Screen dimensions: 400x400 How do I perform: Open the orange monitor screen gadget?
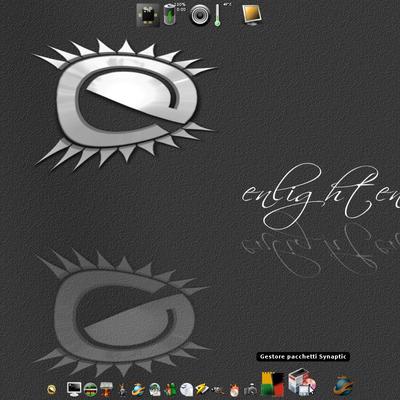tap(252, 14)
